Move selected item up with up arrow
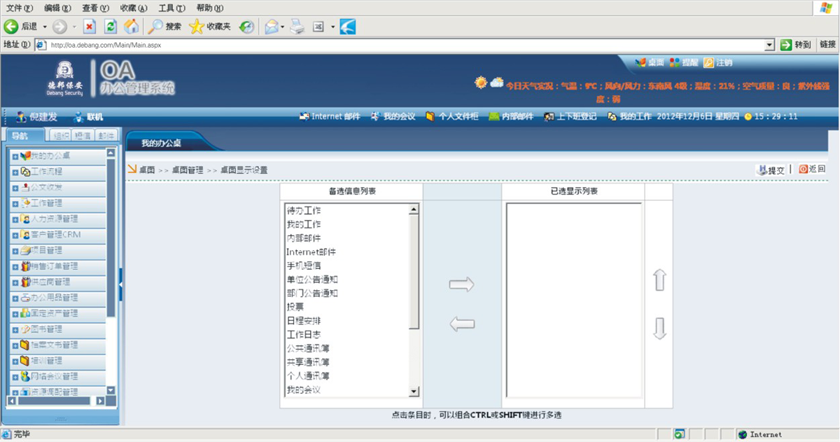Screen dimensions: 840x442 (659, 280)
